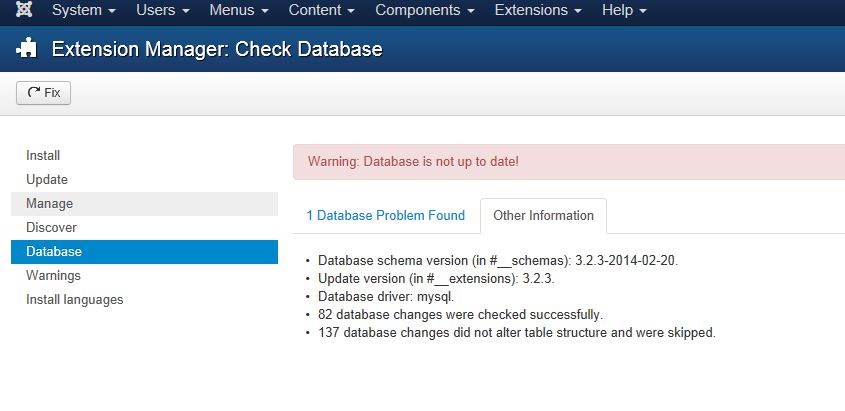
Task: Open the Content menu
Action: pos(321,11)
